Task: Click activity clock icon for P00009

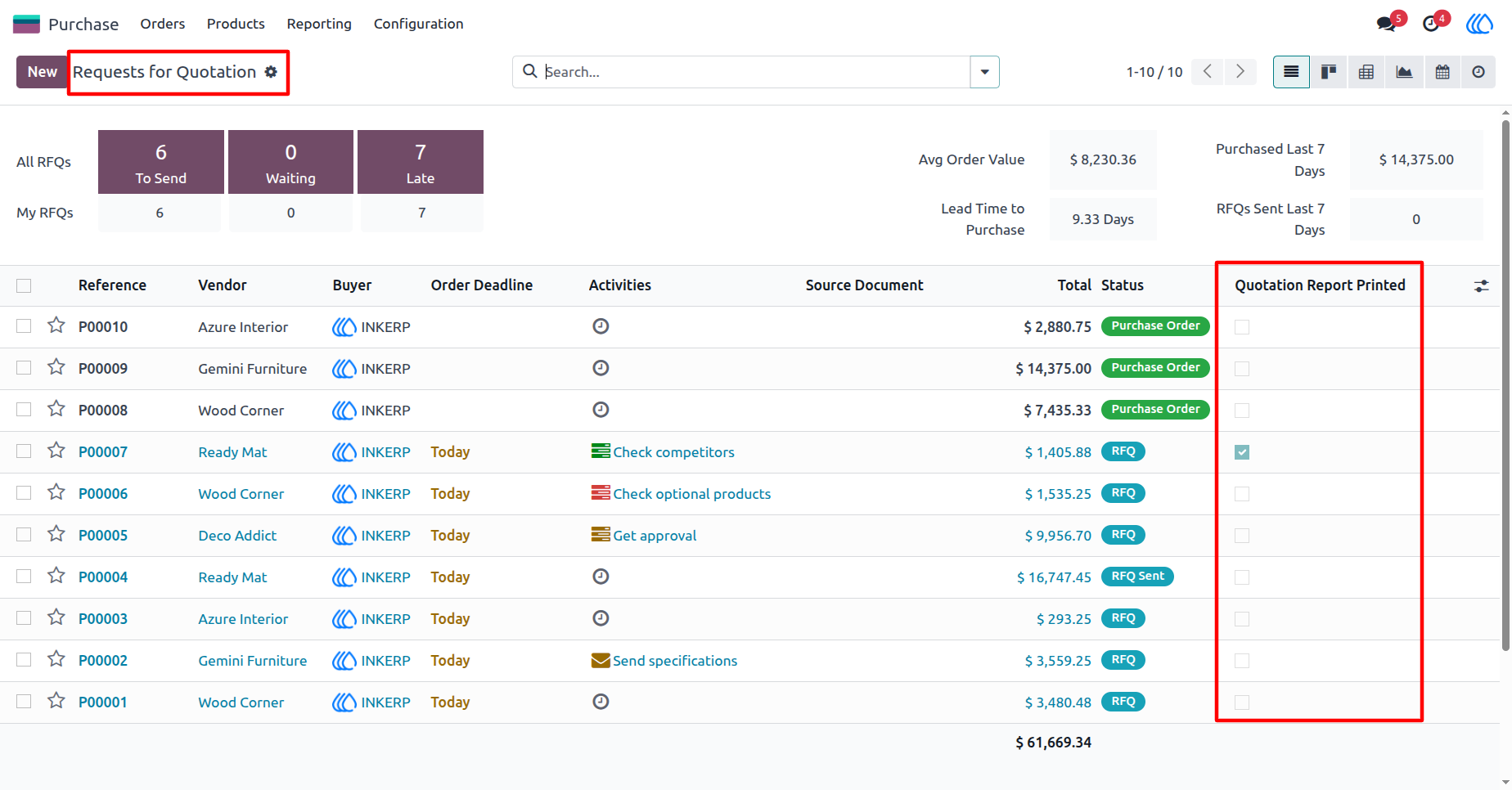Action: coord(601,368)
